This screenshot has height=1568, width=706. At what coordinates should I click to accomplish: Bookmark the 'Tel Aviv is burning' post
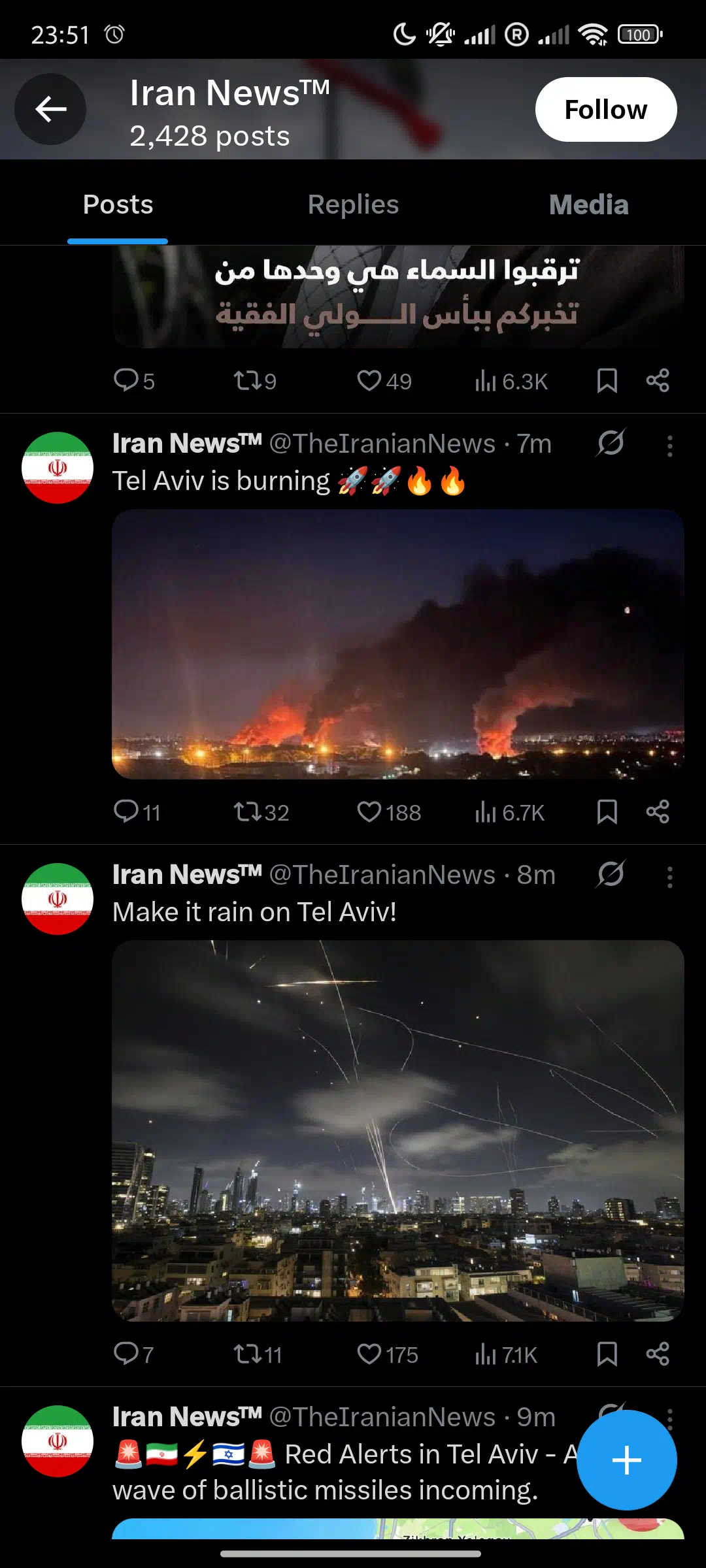point(607,812)
